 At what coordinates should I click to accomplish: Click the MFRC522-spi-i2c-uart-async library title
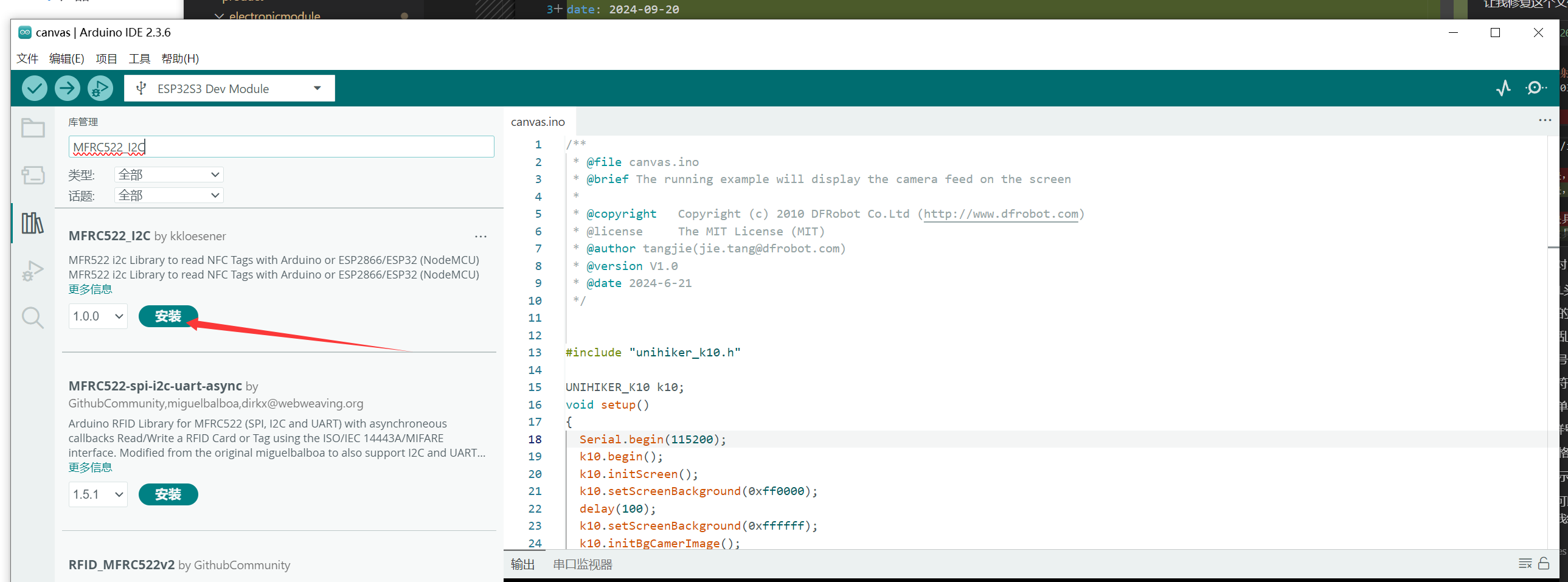click(155, 386)
